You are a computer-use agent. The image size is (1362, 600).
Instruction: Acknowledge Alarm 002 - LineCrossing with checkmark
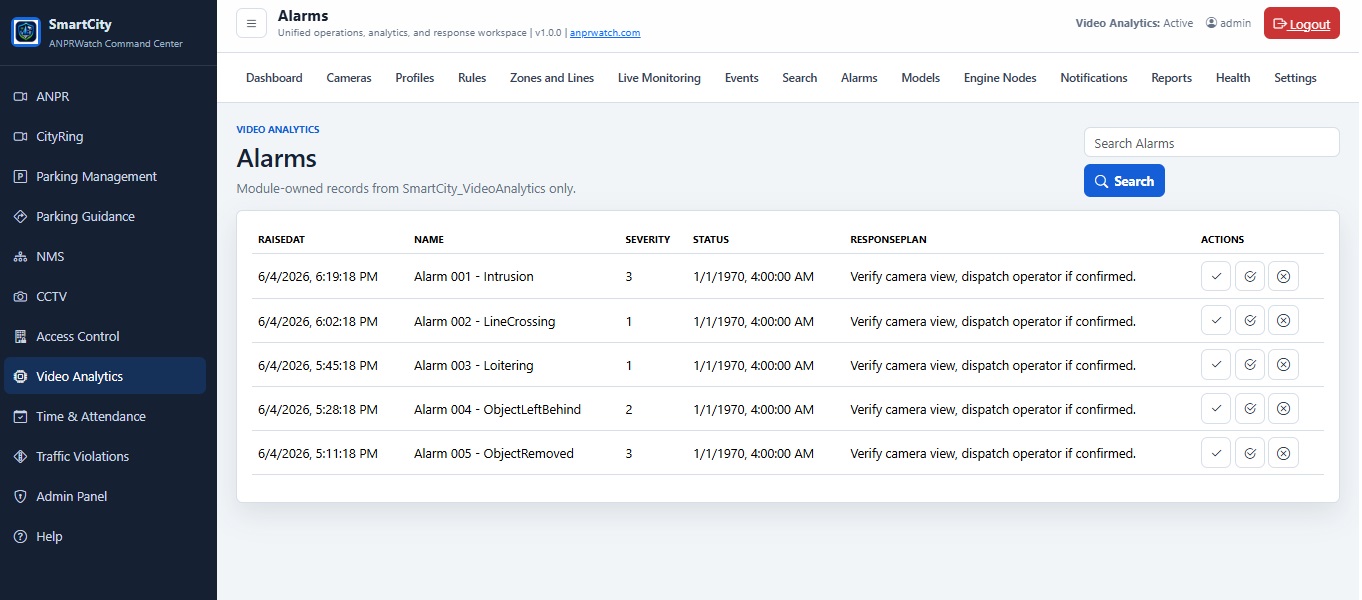(x=1216, y=321)
